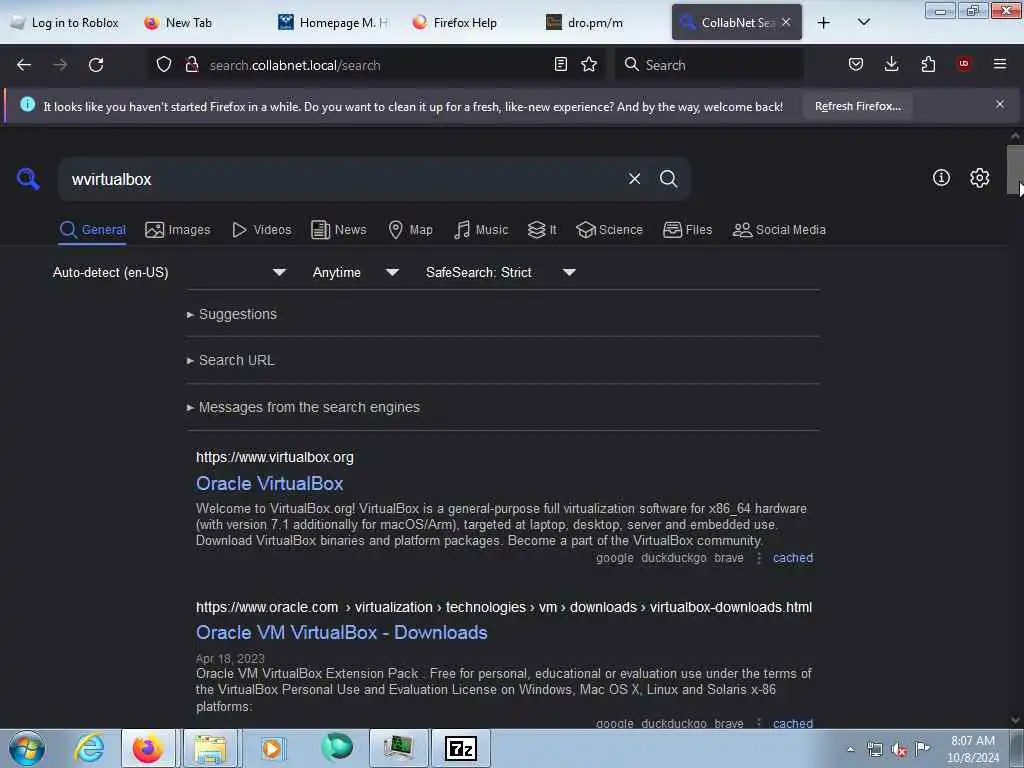The height and width of the screenshot is (768, 1024).
Task: Open Auto-detect (en-US) language dropdown
Action: [169, 272]
